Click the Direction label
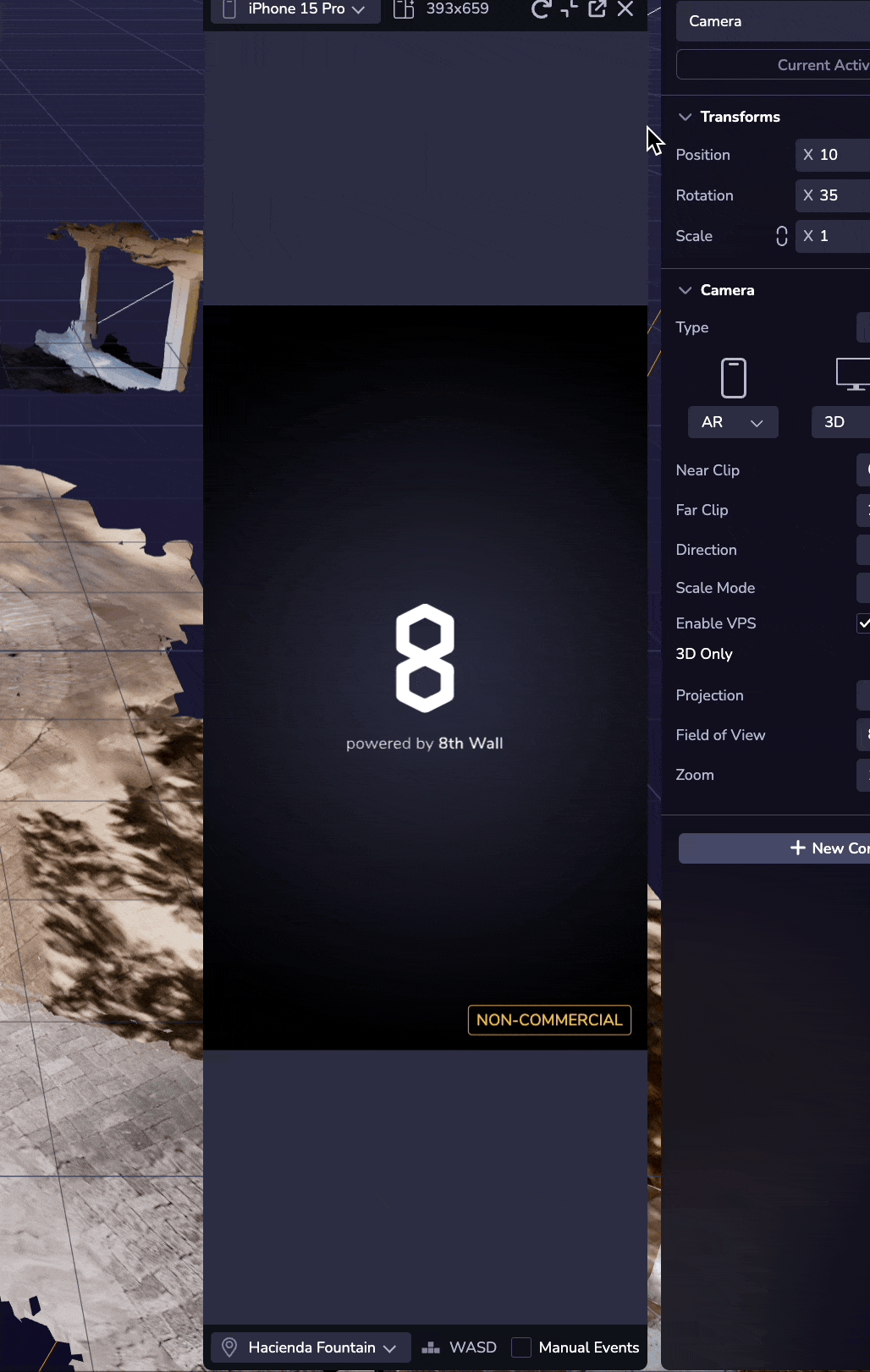The width and height of the screenshot is (870, 1372). (x=706, y=550)
